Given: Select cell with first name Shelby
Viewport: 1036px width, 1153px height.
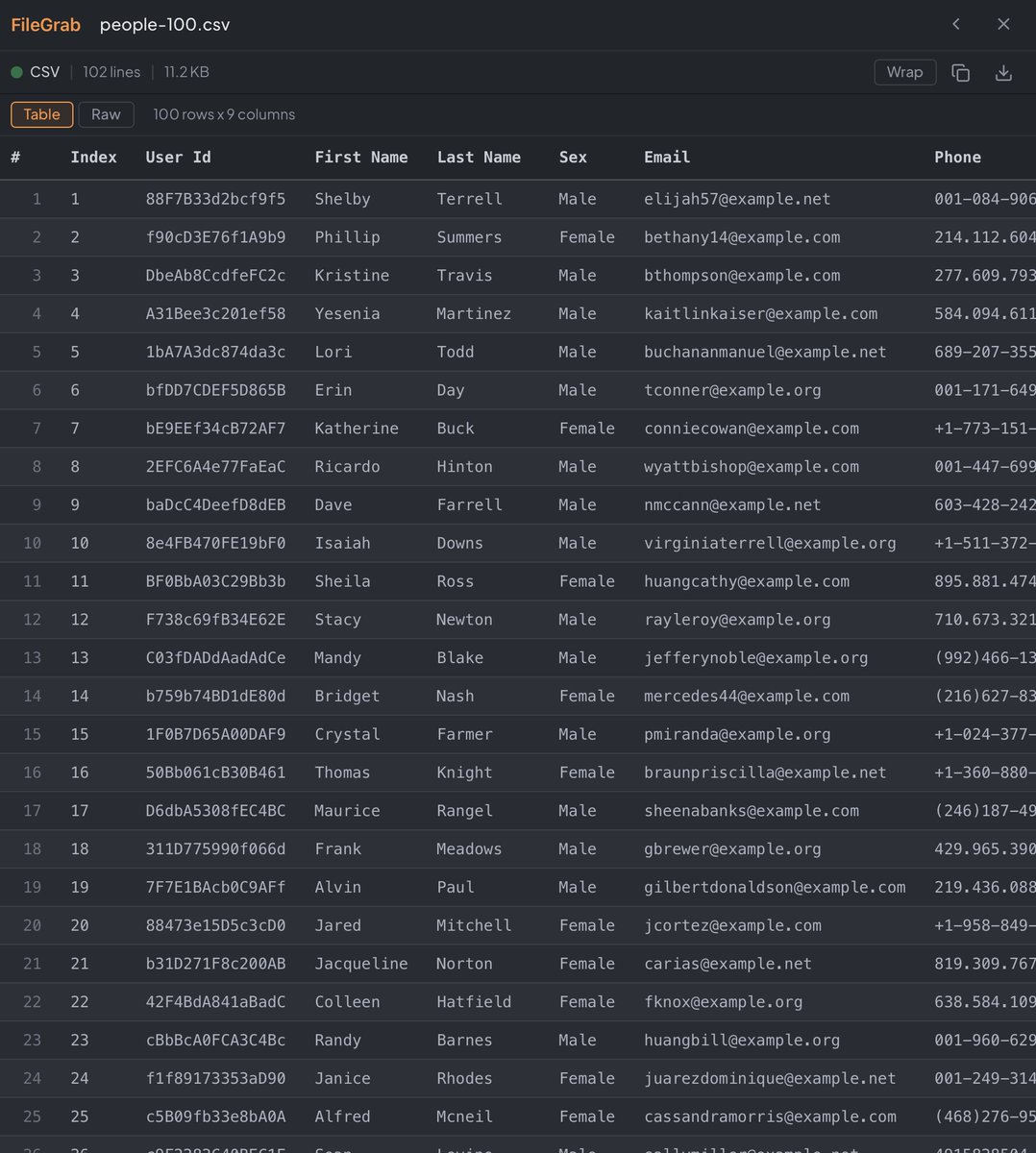Looking at the screenshot, I should click(342, 199).
